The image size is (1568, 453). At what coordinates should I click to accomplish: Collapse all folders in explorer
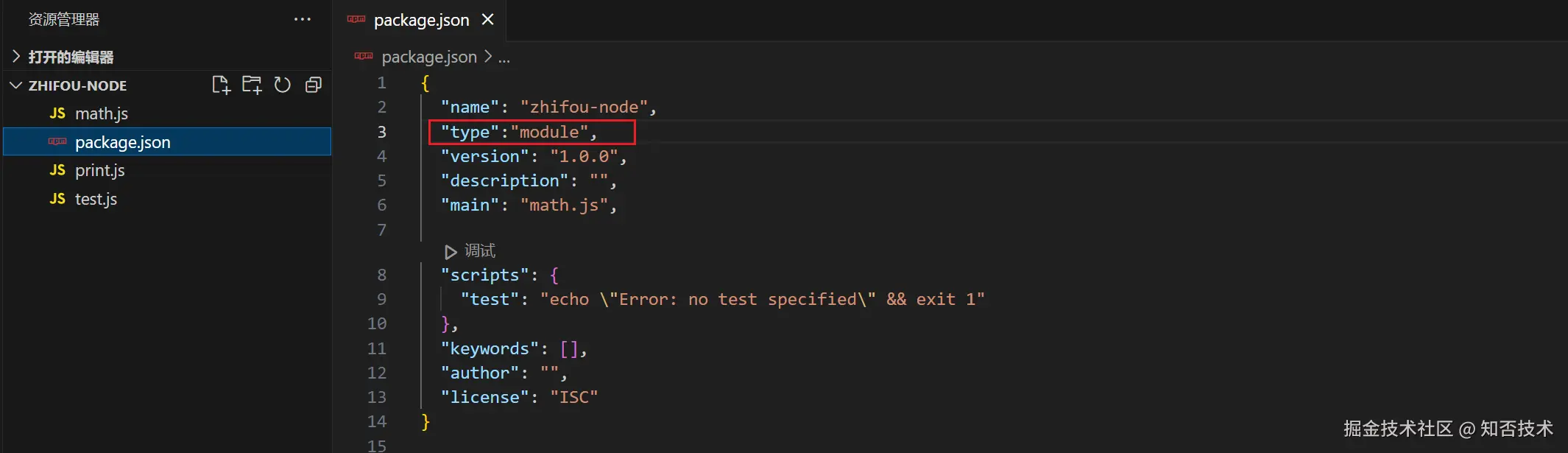314,85
